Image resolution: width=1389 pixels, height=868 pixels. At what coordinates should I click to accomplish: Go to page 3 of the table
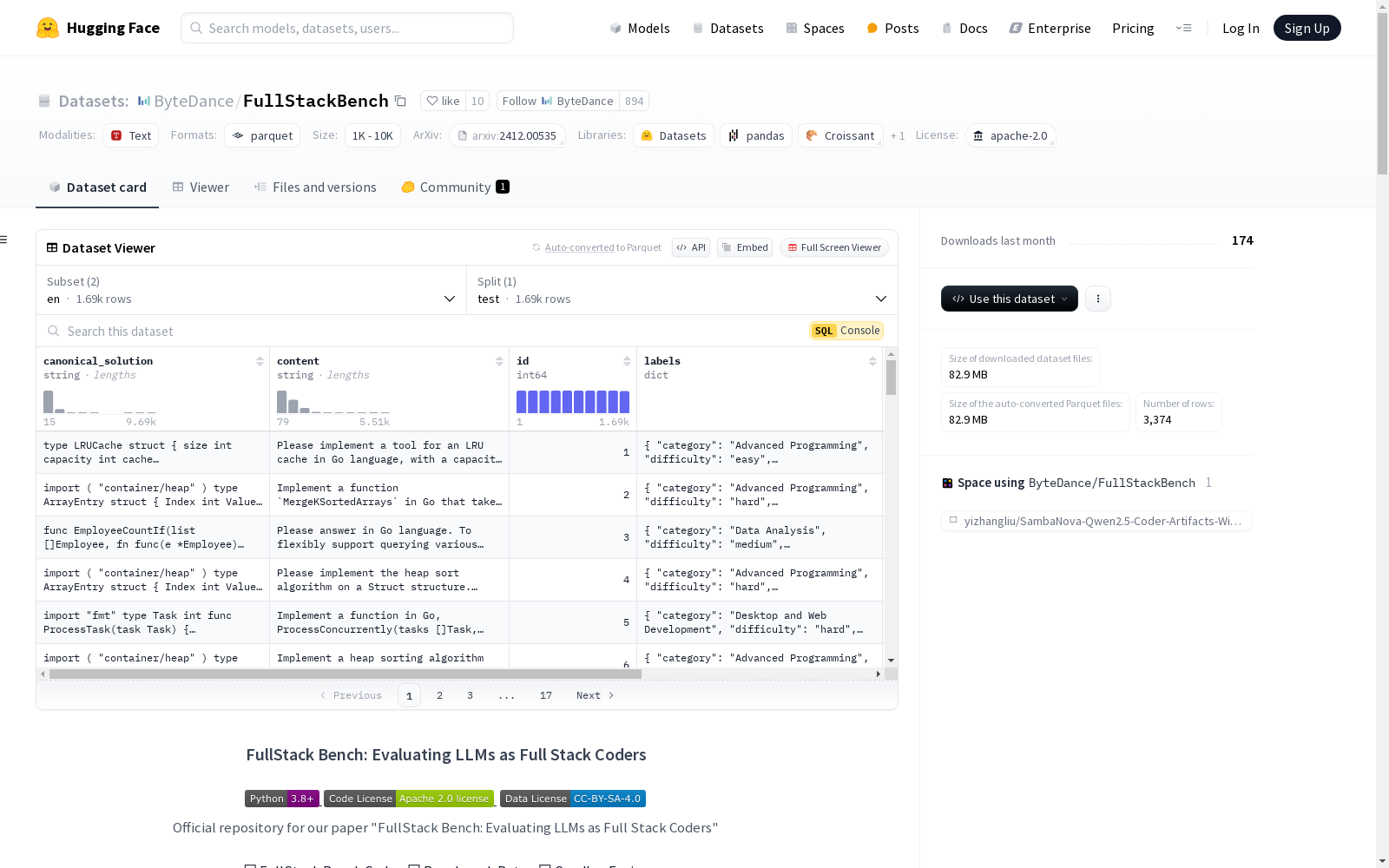(x=470, y=695)
